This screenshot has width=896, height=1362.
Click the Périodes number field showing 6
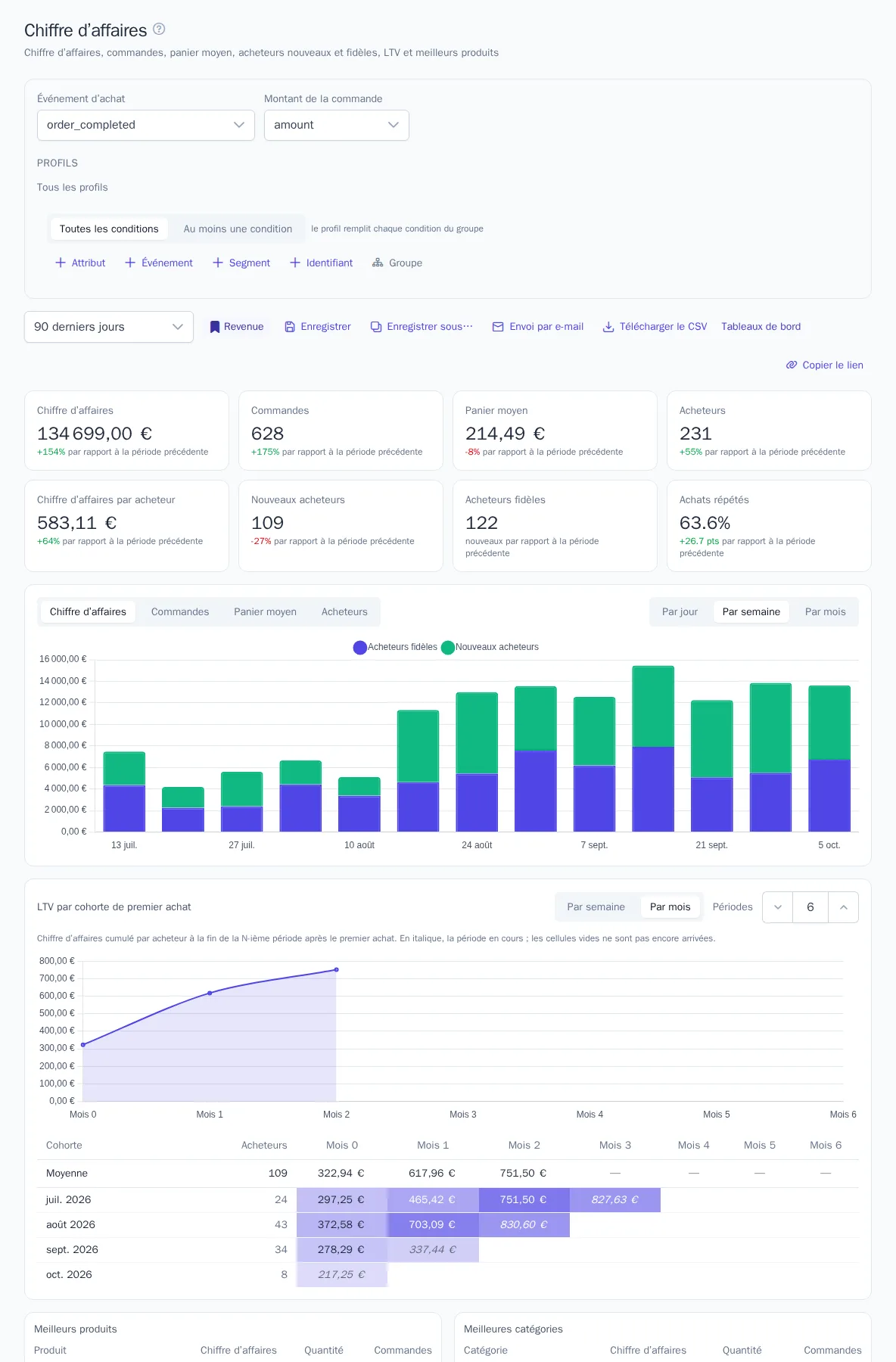pos(810,907)
